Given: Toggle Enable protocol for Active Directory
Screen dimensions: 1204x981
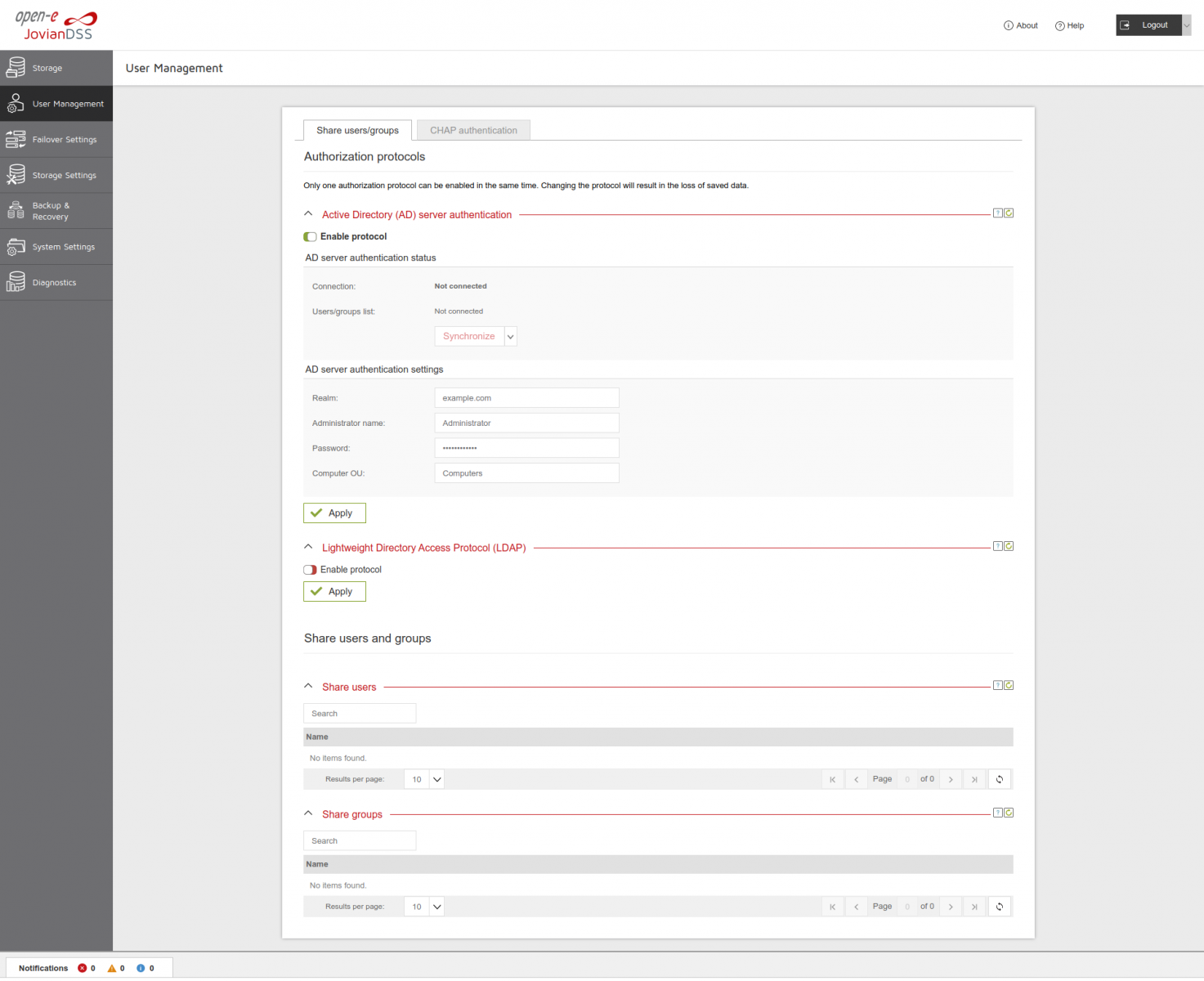Looking at the screenshot, I should 310,237.
